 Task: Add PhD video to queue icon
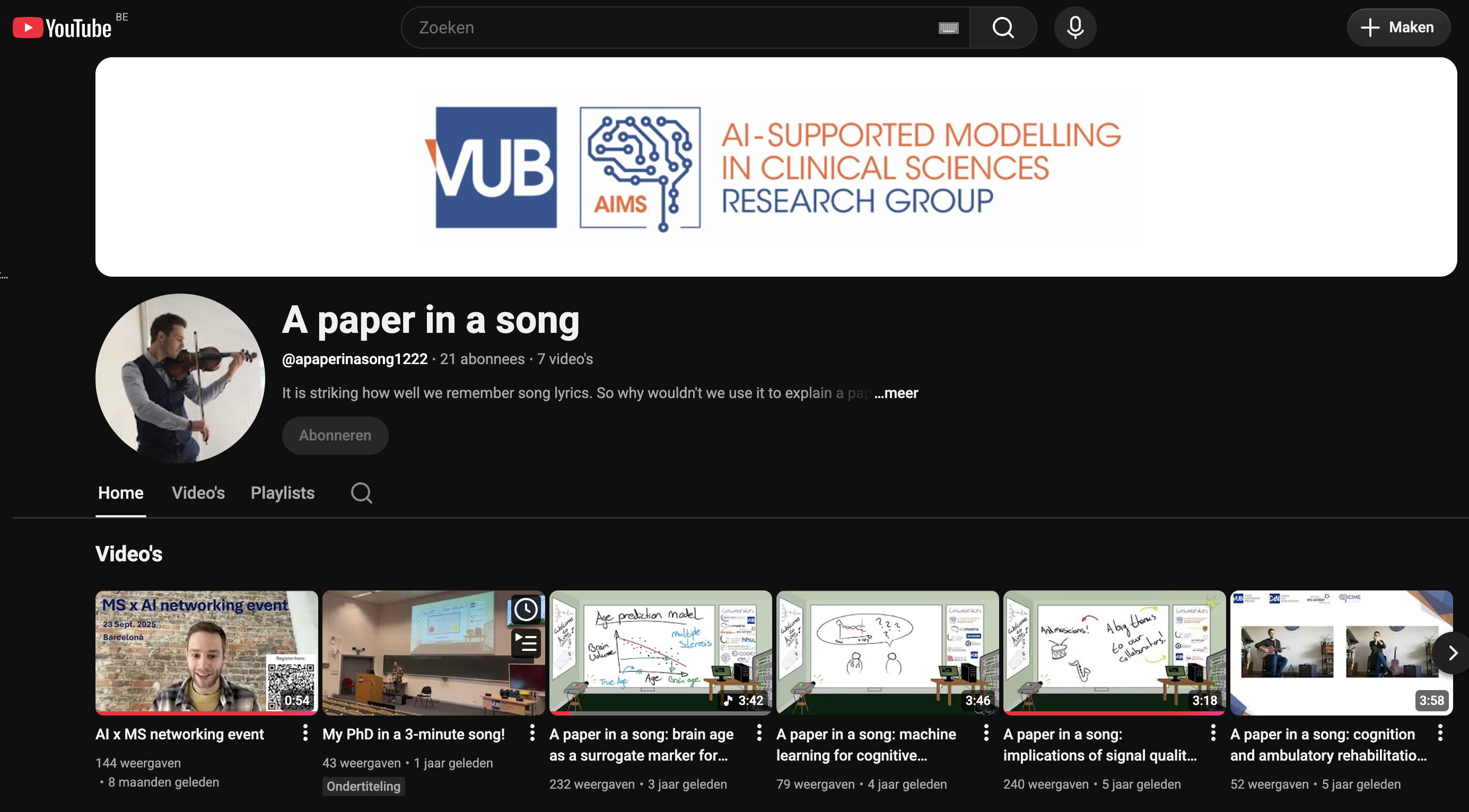pos(525,644)
